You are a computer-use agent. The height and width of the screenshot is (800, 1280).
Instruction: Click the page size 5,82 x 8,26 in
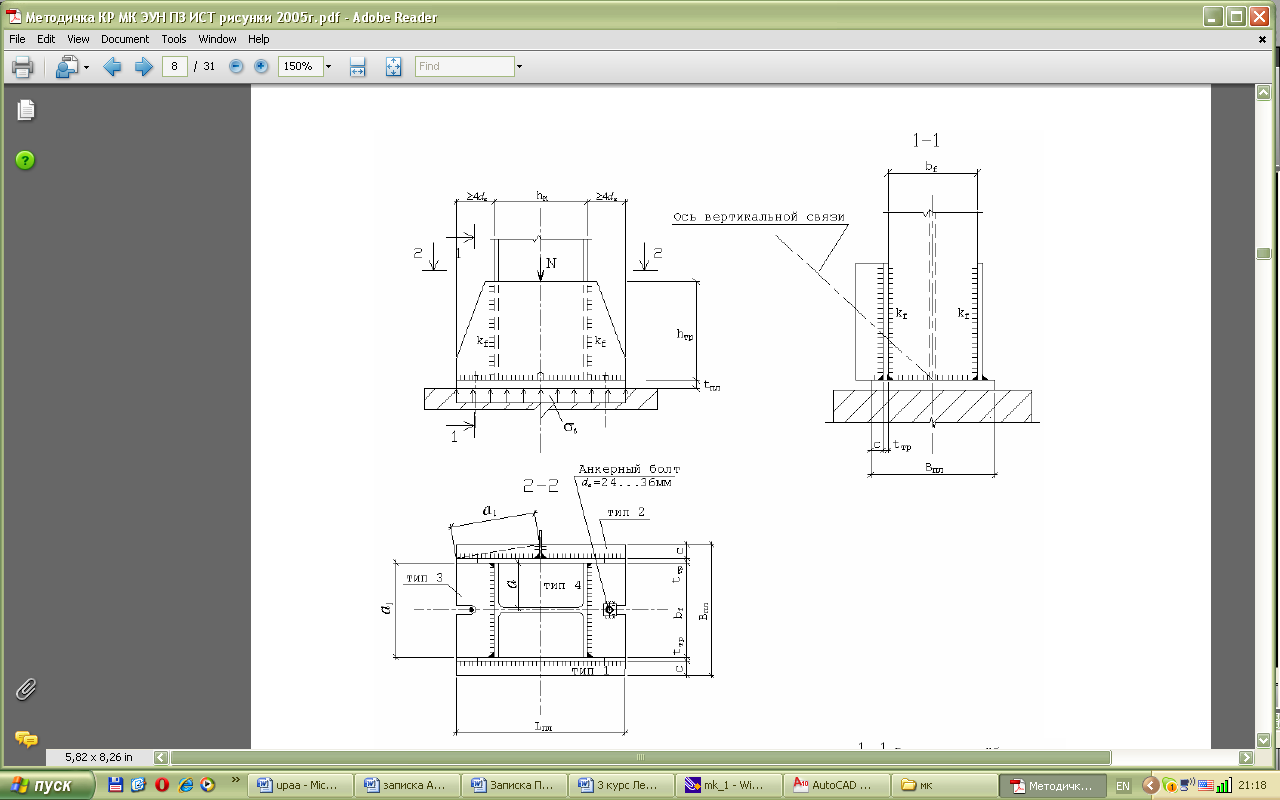click(99, 757)
